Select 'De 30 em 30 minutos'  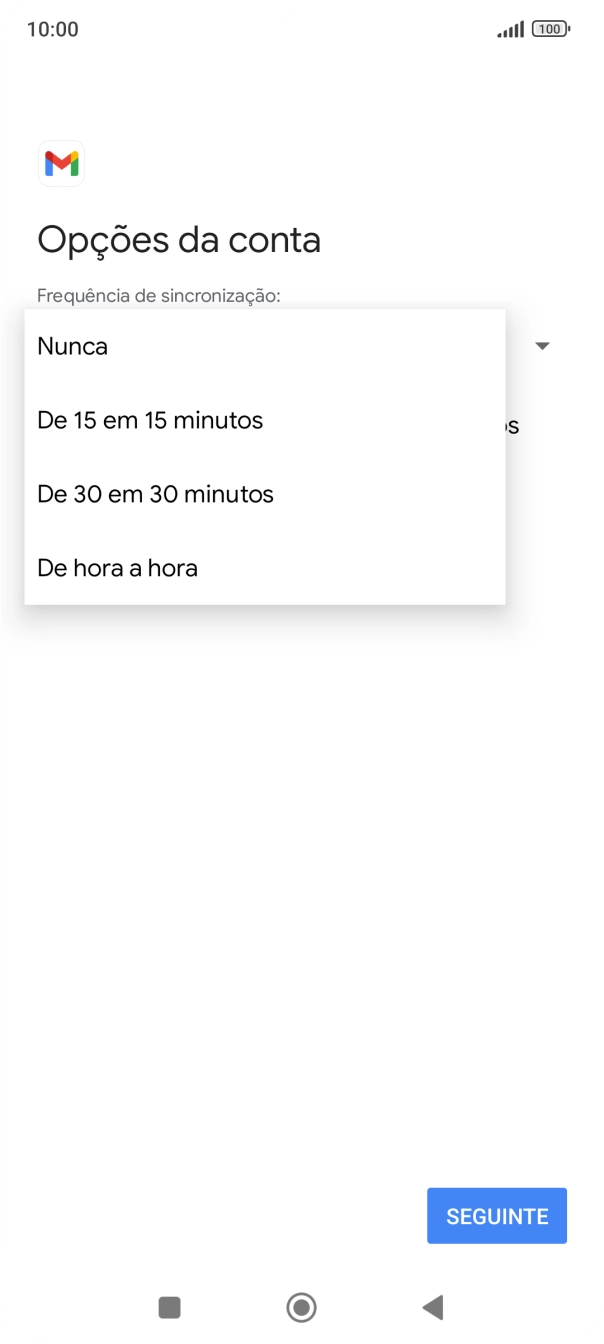(153, 493)
